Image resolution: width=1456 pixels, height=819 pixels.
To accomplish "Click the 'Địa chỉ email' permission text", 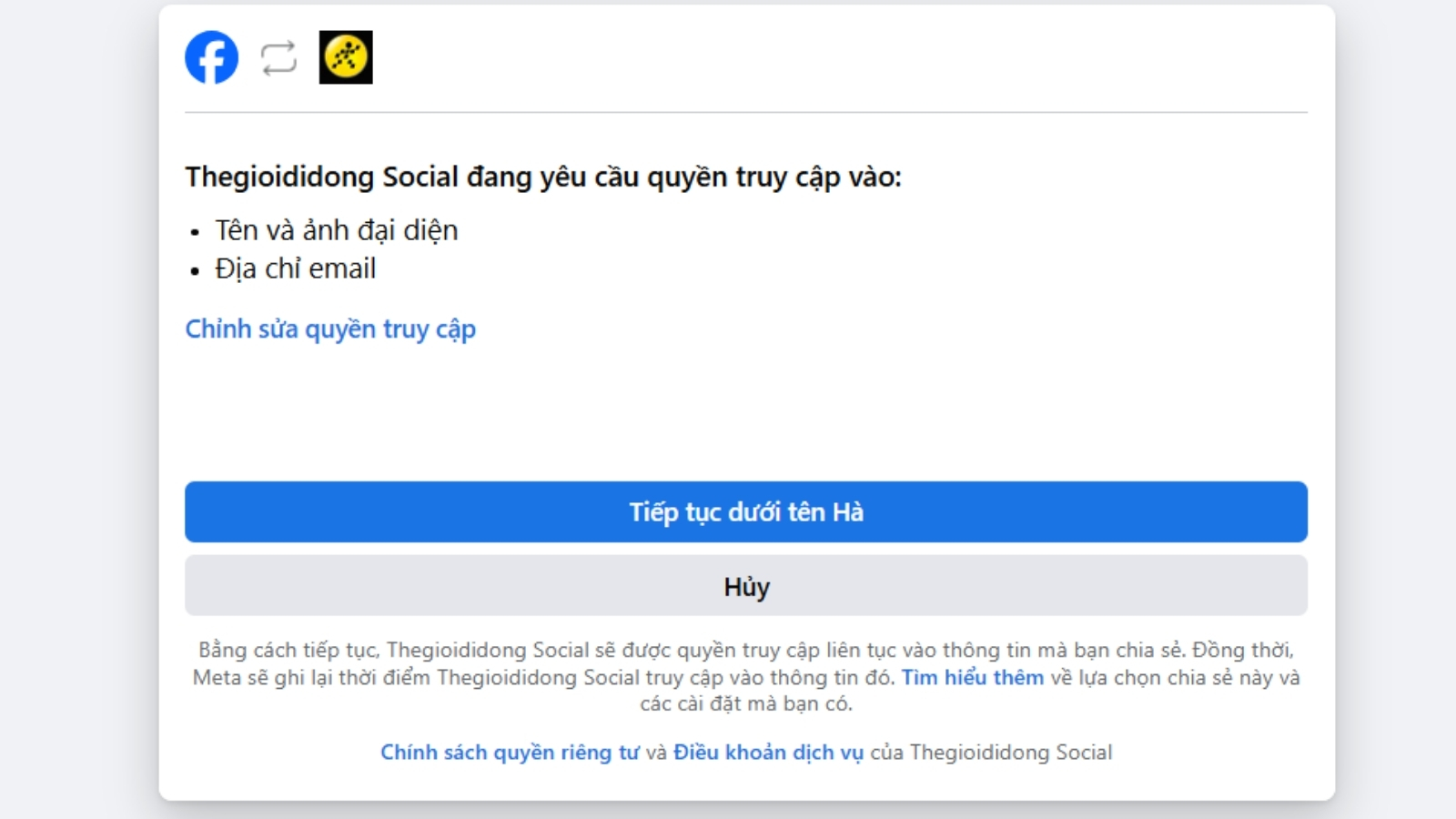I will click(x=295, y=268).
